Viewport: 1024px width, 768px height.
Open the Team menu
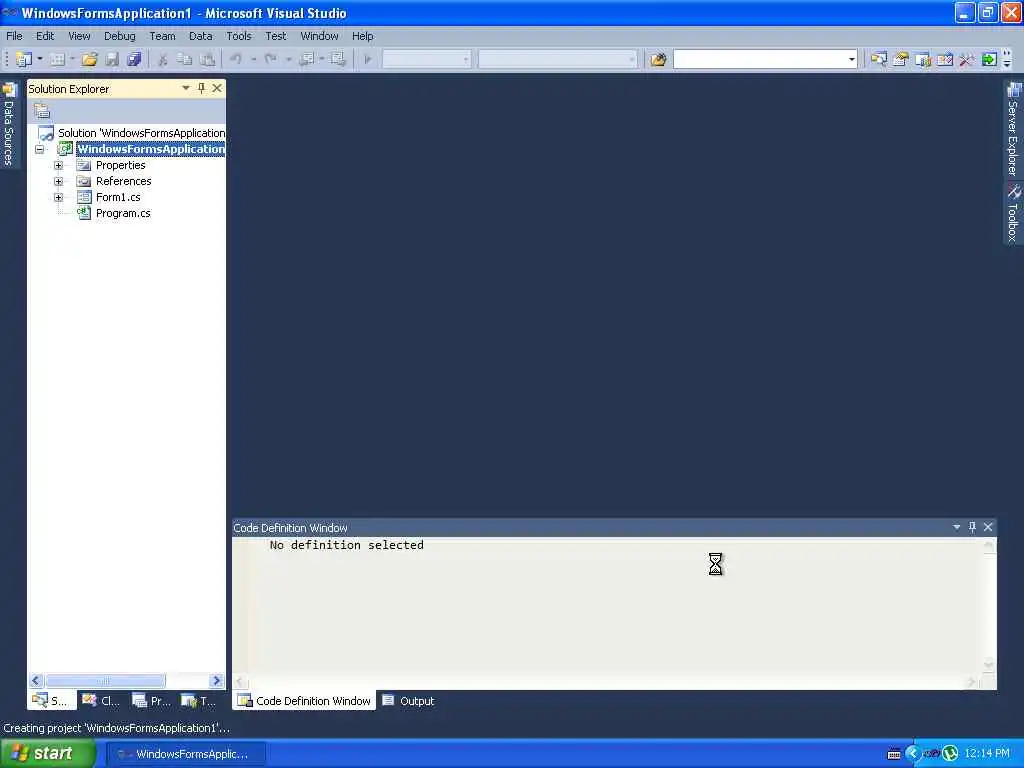162,36
